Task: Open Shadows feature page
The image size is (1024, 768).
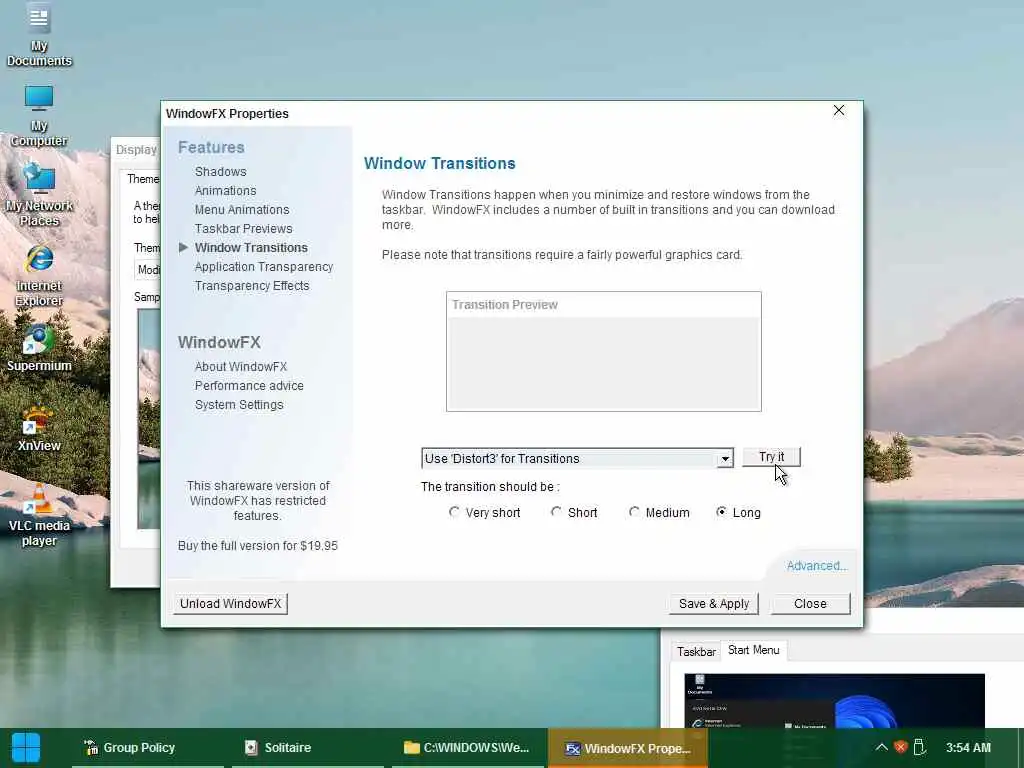Action: 220,172
